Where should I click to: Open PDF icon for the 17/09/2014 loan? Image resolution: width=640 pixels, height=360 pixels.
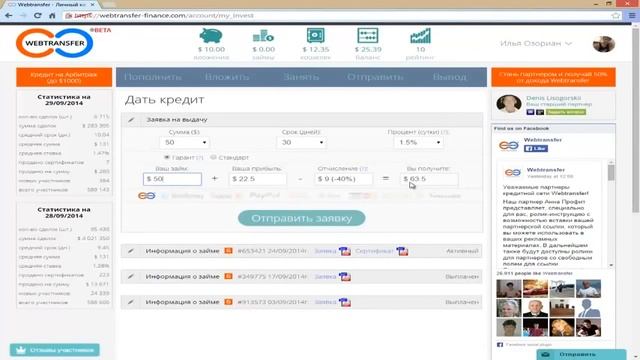[345, 277]
